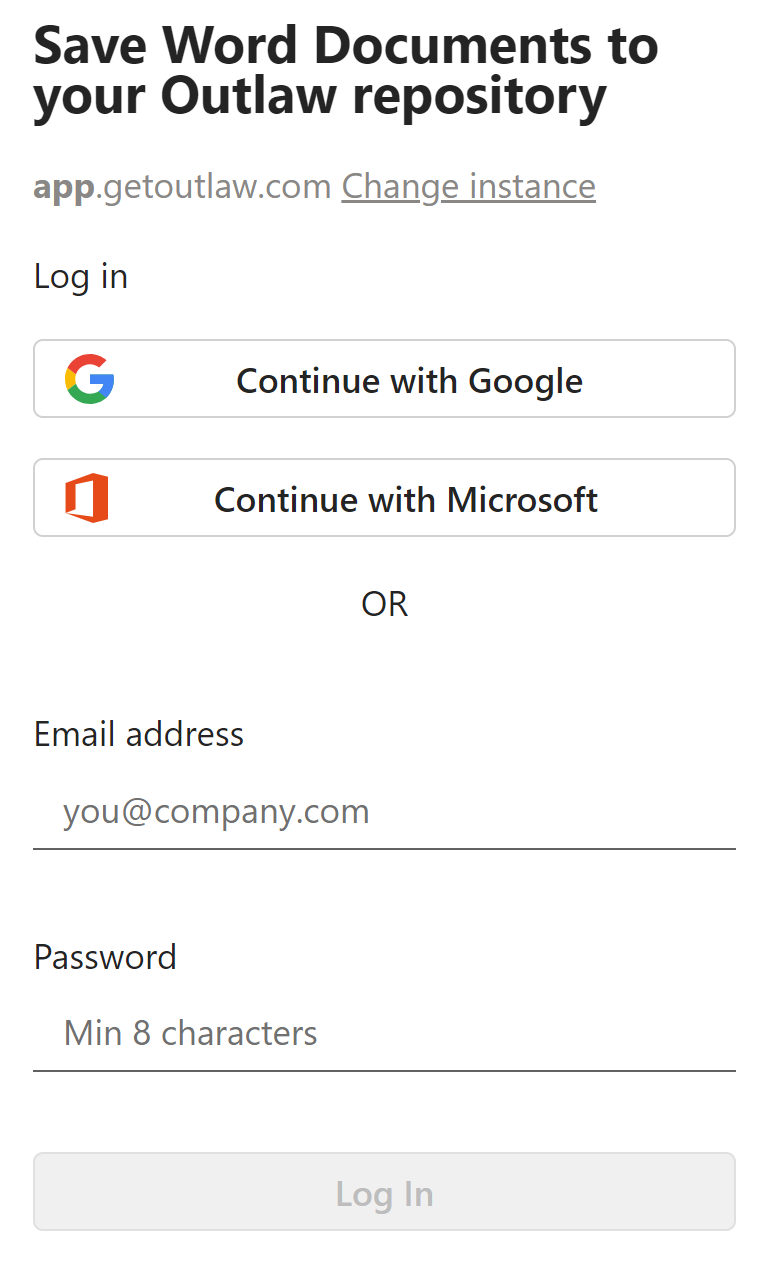Click the "OR" divider text
This screenshot has width=768, height=1264.
[x=384, y=604]
